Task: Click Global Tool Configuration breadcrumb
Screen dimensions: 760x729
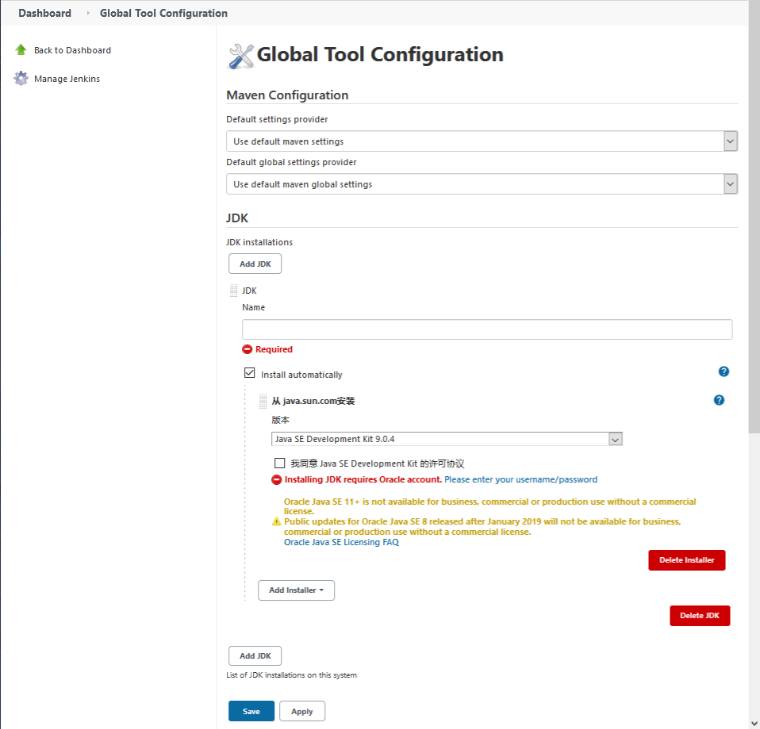Action: [x=163, y=13]
